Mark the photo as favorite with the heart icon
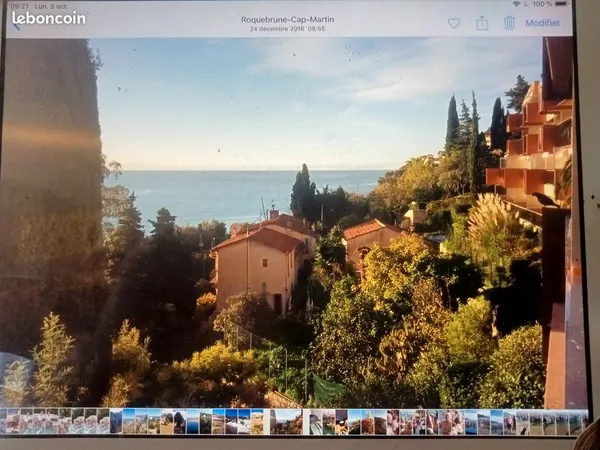Screen dimensions: 600x450 click(454, 23)
